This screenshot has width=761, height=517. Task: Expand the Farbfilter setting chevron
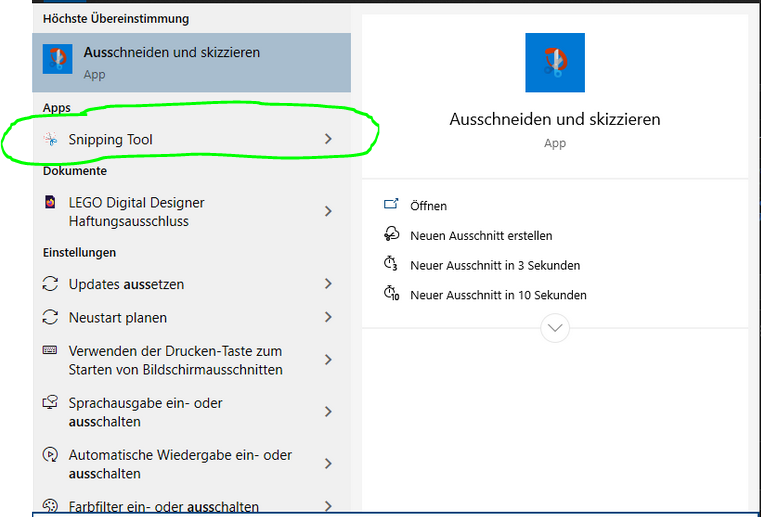[x=329, y=506]
